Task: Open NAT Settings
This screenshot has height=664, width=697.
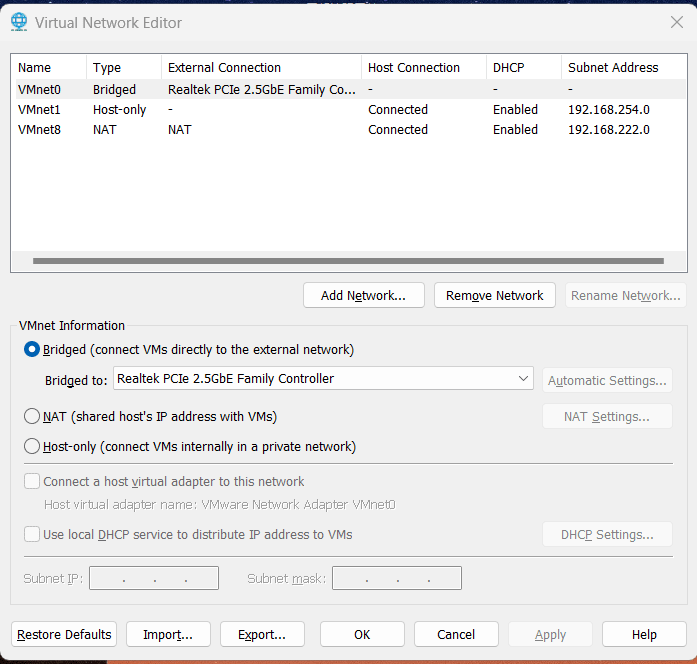Action: (x=607, y=416)
